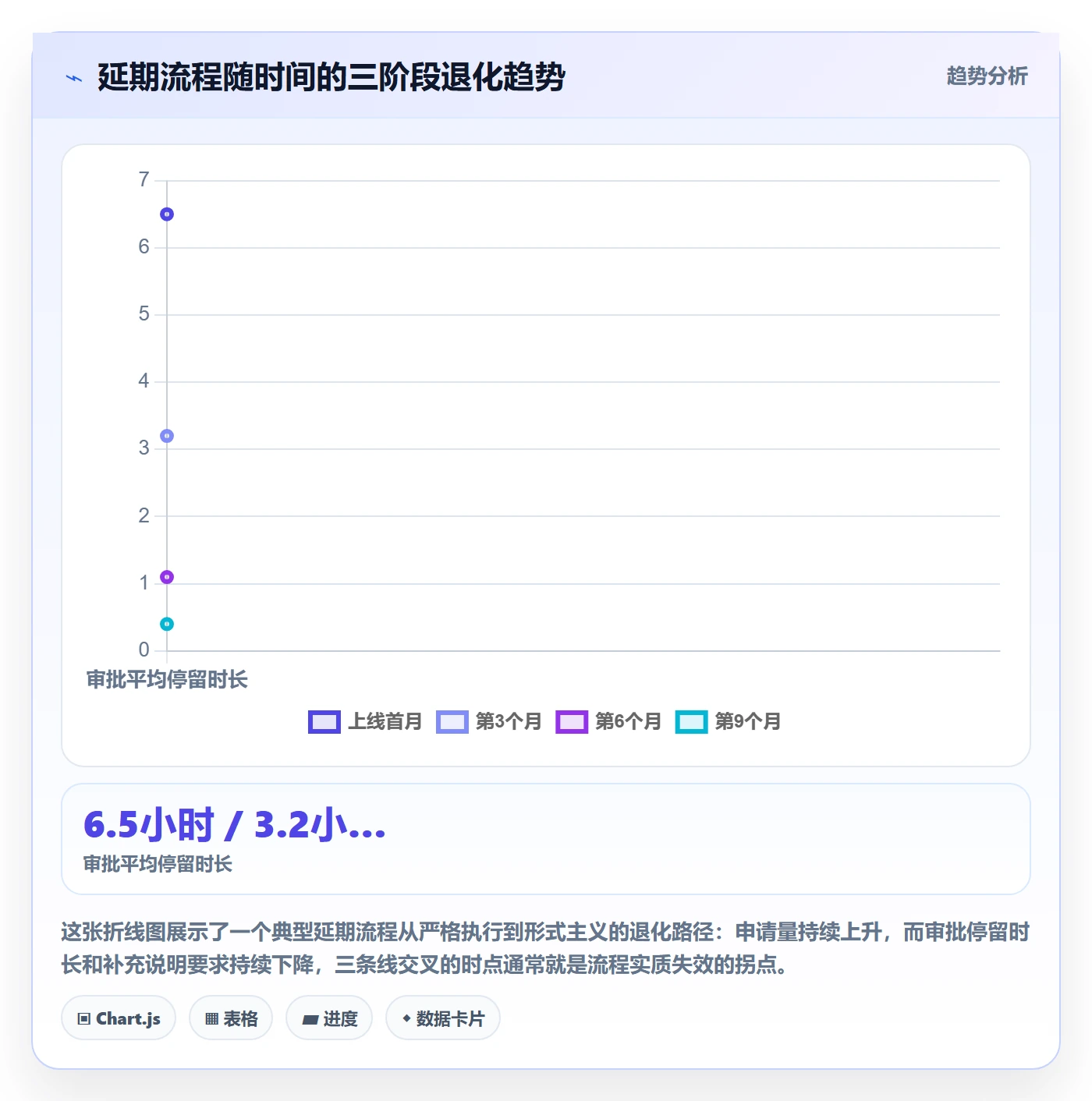This screenshot has height=1101, width=1092.
Task: Select the Chart.js tag chip
Action: tap(119, 1018)
